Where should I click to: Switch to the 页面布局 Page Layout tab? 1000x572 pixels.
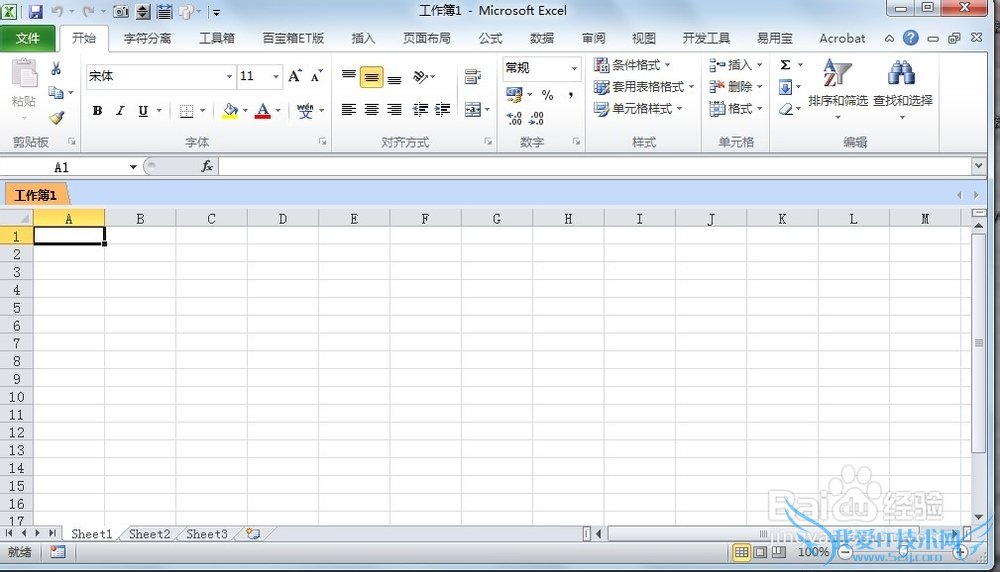pyautogui.click(x=427, y=38)
